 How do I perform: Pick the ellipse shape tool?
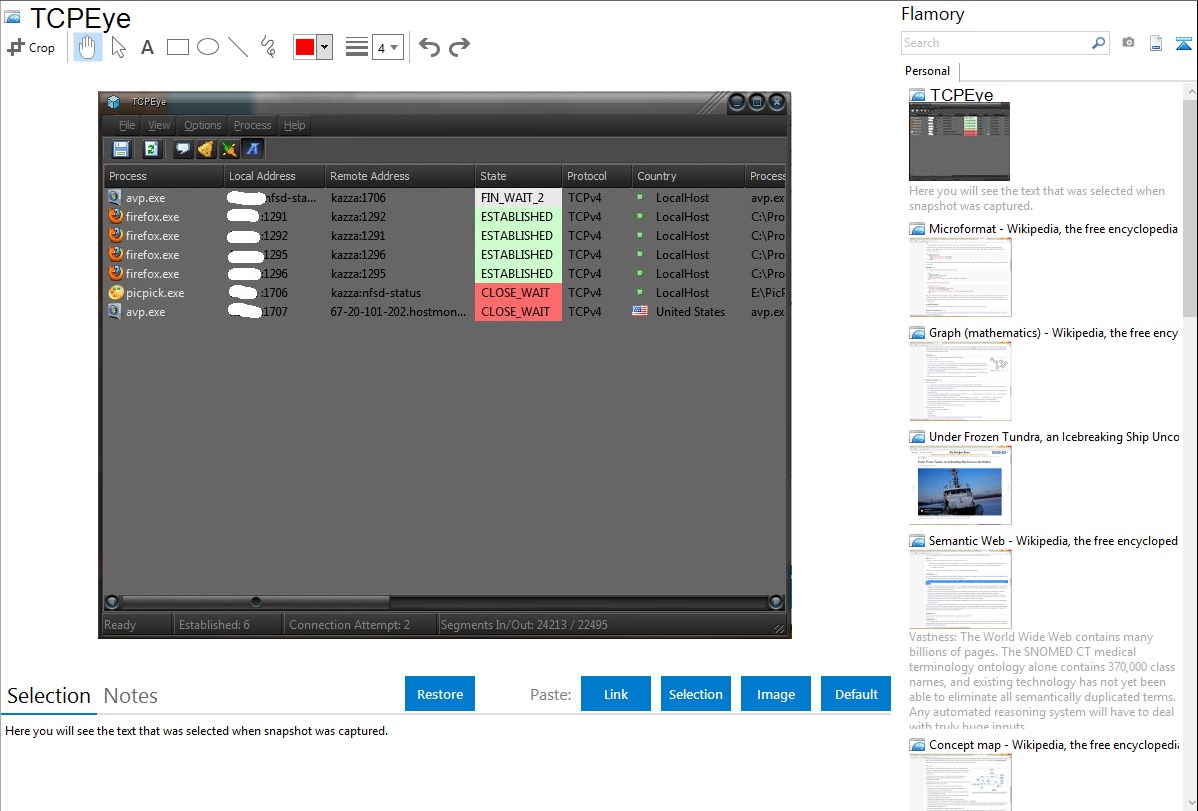(x=208, y=47)
